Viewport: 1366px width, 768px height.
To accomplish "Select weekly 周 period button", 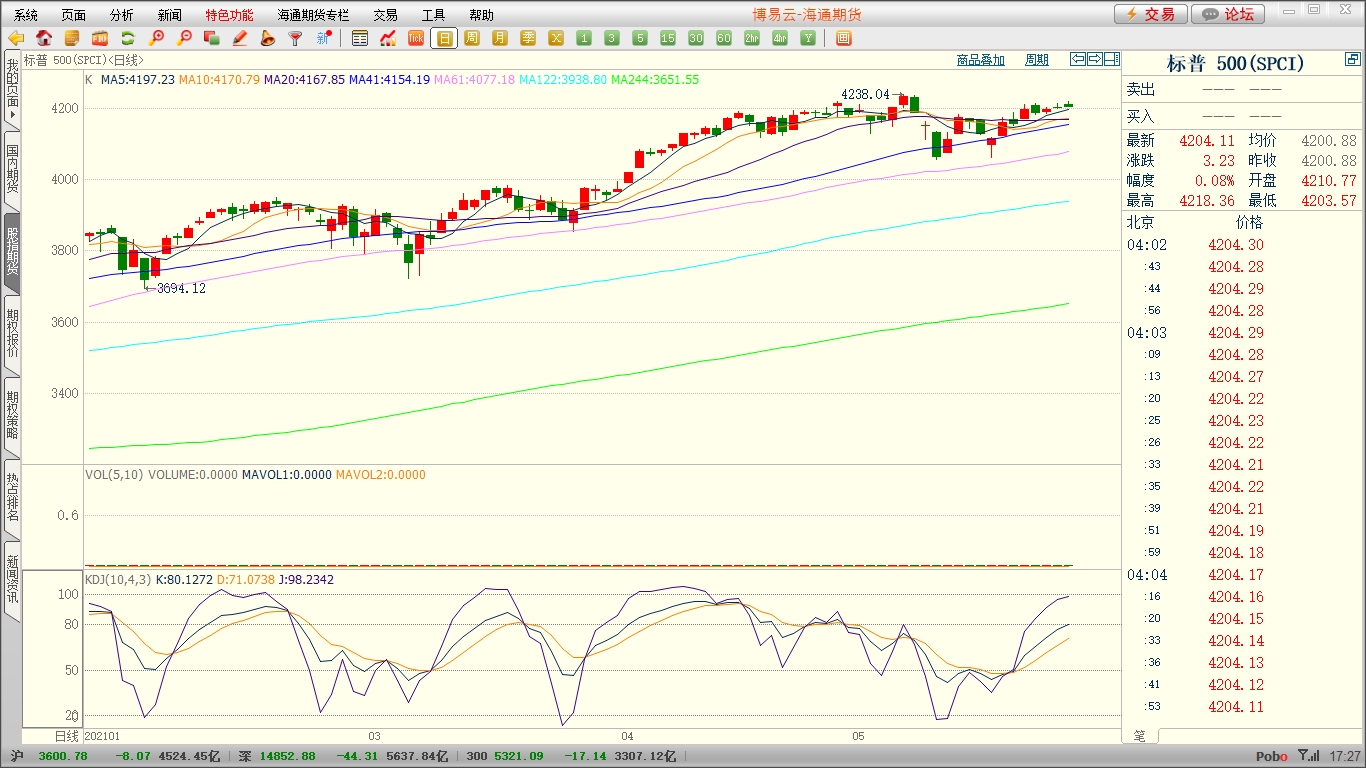I will [472, 38].
